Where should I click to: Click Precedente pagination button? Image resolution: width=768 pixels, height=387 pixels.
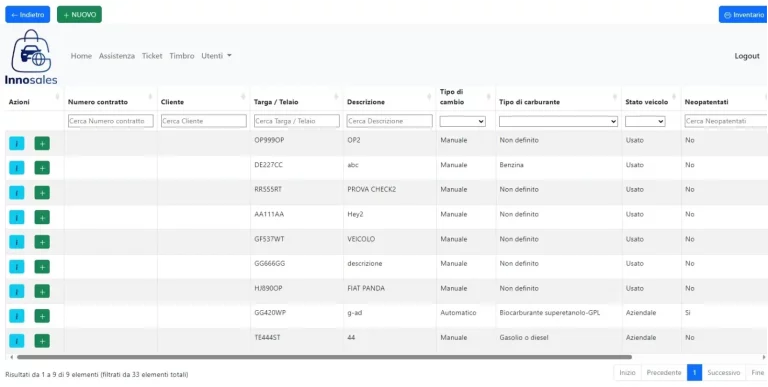point(664,373)
